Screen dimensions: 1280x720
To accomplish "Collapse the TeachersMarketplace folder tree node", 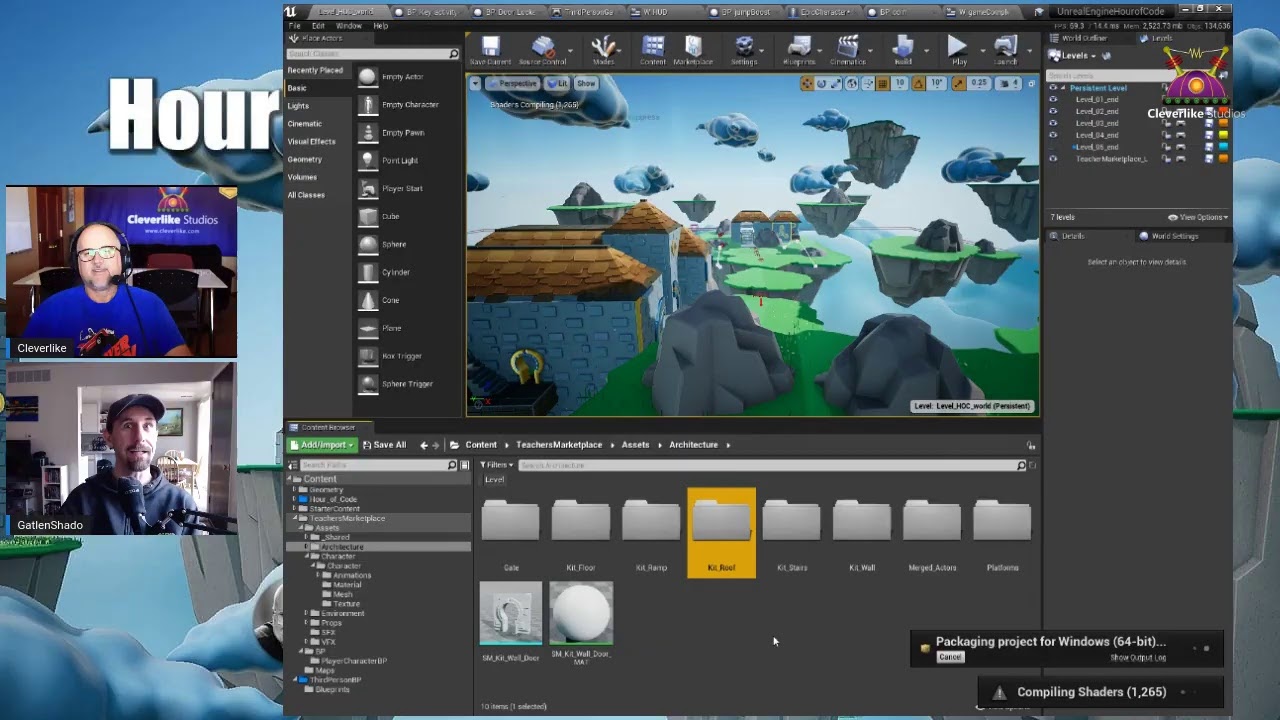I will click(x=297, y=519).
